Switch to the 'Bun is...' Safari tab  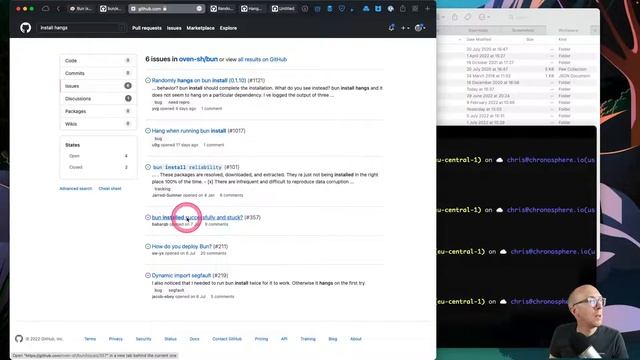tap(81, 9)
